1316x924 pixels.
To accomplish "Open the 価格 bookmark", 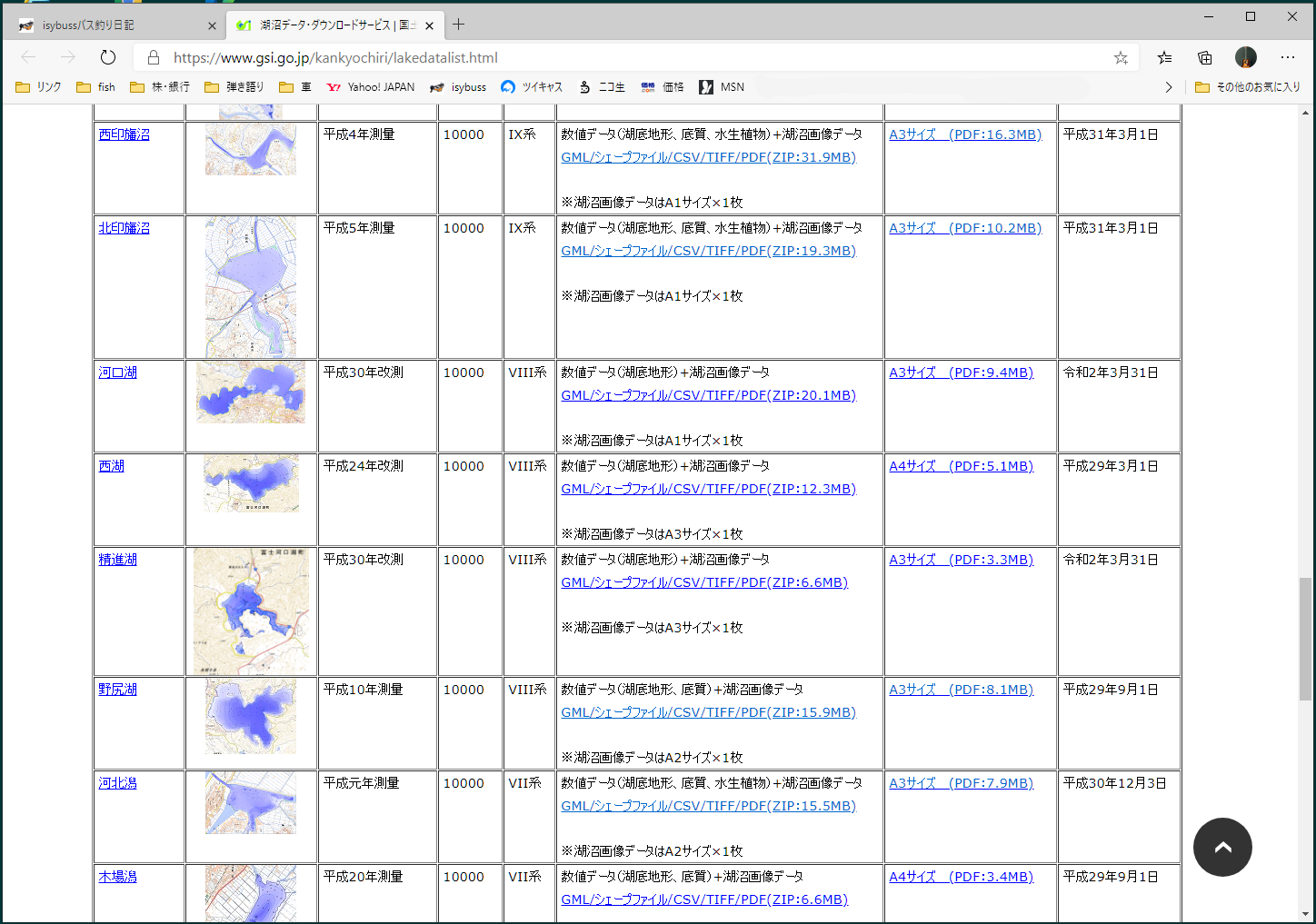I will pos(662,87).
